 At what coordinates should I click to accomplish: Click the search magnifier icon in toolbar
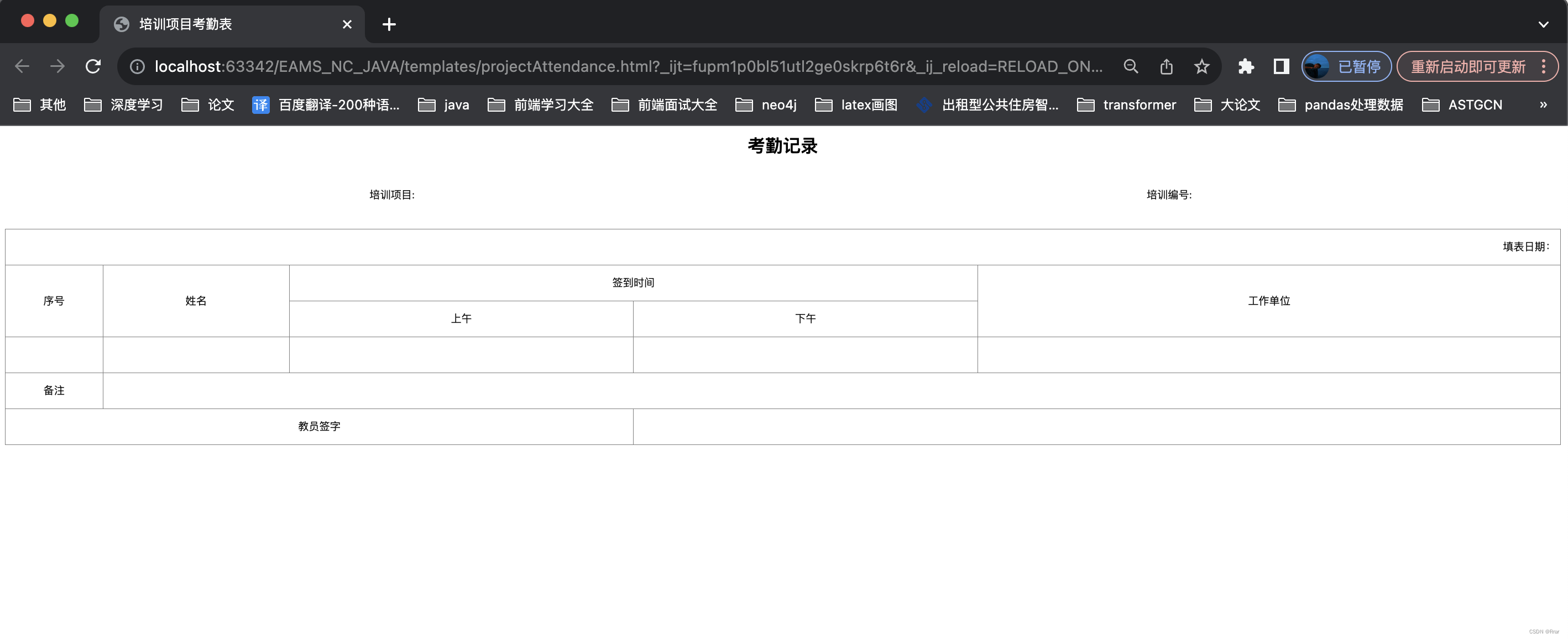(1130, 67)
